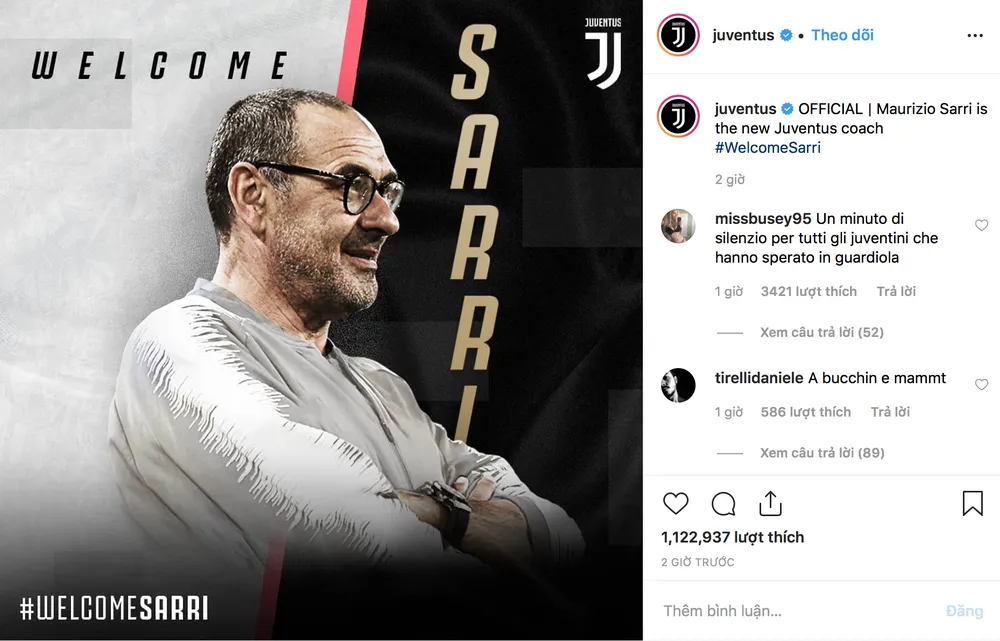This screenshot has height=641, width=1000.
Task: Open the comment bubble icon
Action: (x=723, y=503)
